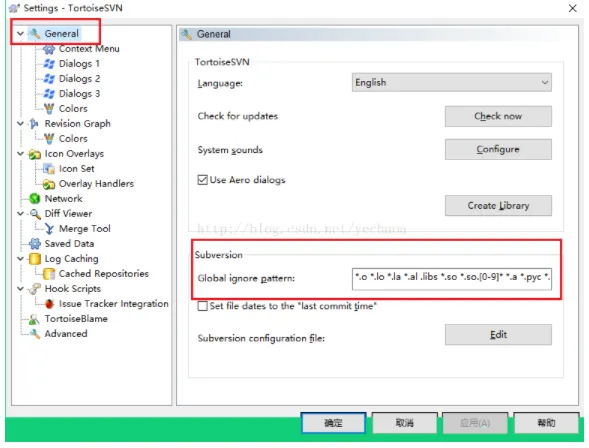Open the Dialogs 1 settings page
The width and height of the screenshot is (589, 448).
pyautogui.click(x=79, y=64)
